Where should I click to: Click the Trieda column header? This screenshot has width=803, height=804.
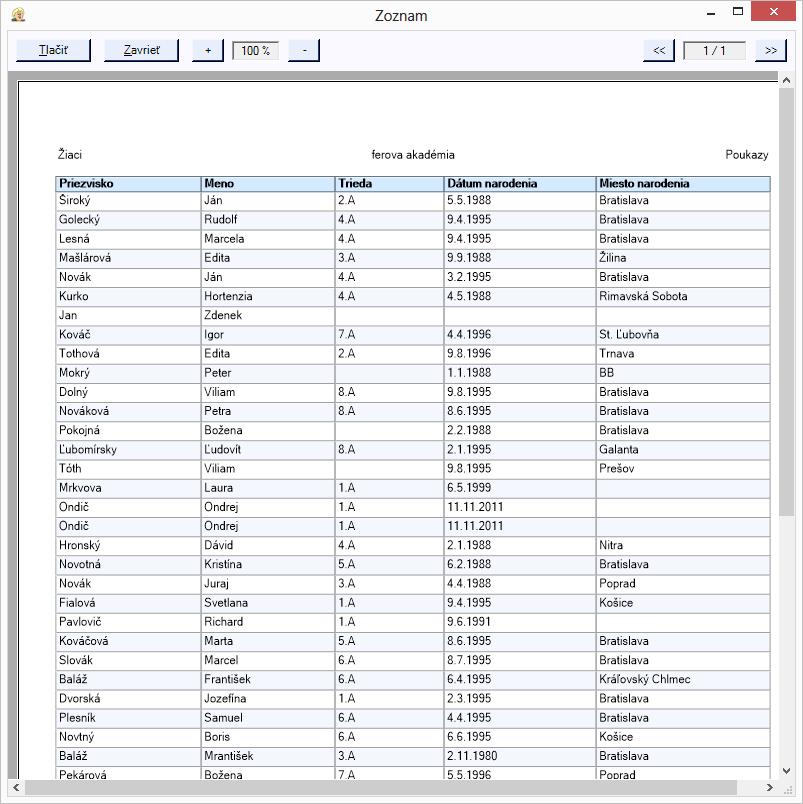coord(389,184)
